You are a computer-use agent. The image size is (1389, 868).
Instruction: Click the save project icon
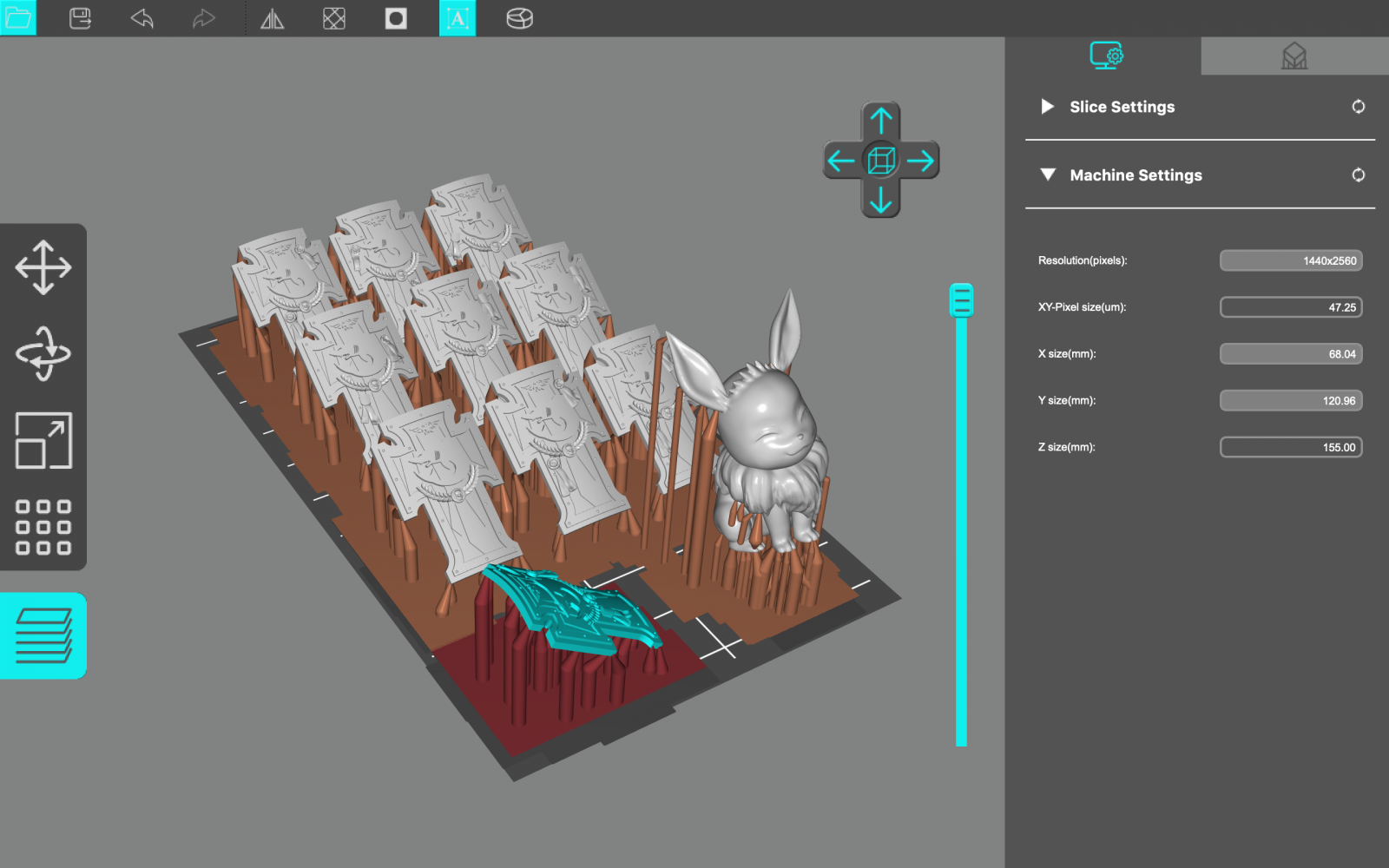pyautogui.click(x=80, y=18)
